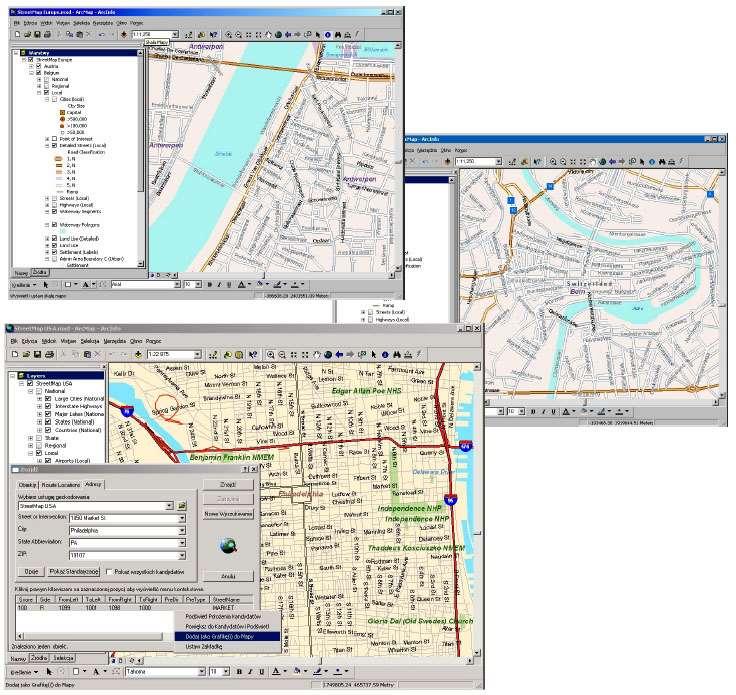The height and width of the screenshot is (695, 736).
Task: Open map scale dropdown in USA window
Action: click(198, 354)
